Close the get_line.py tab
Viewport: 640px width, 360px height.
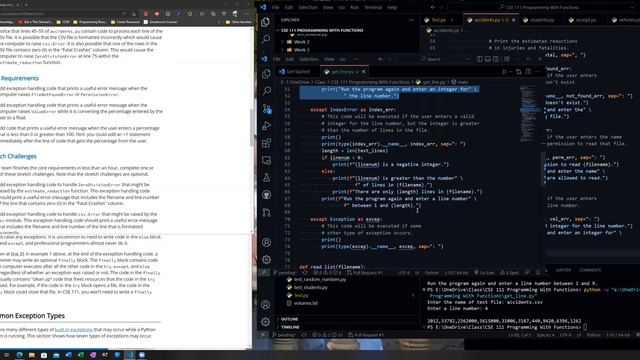[363, 72]
